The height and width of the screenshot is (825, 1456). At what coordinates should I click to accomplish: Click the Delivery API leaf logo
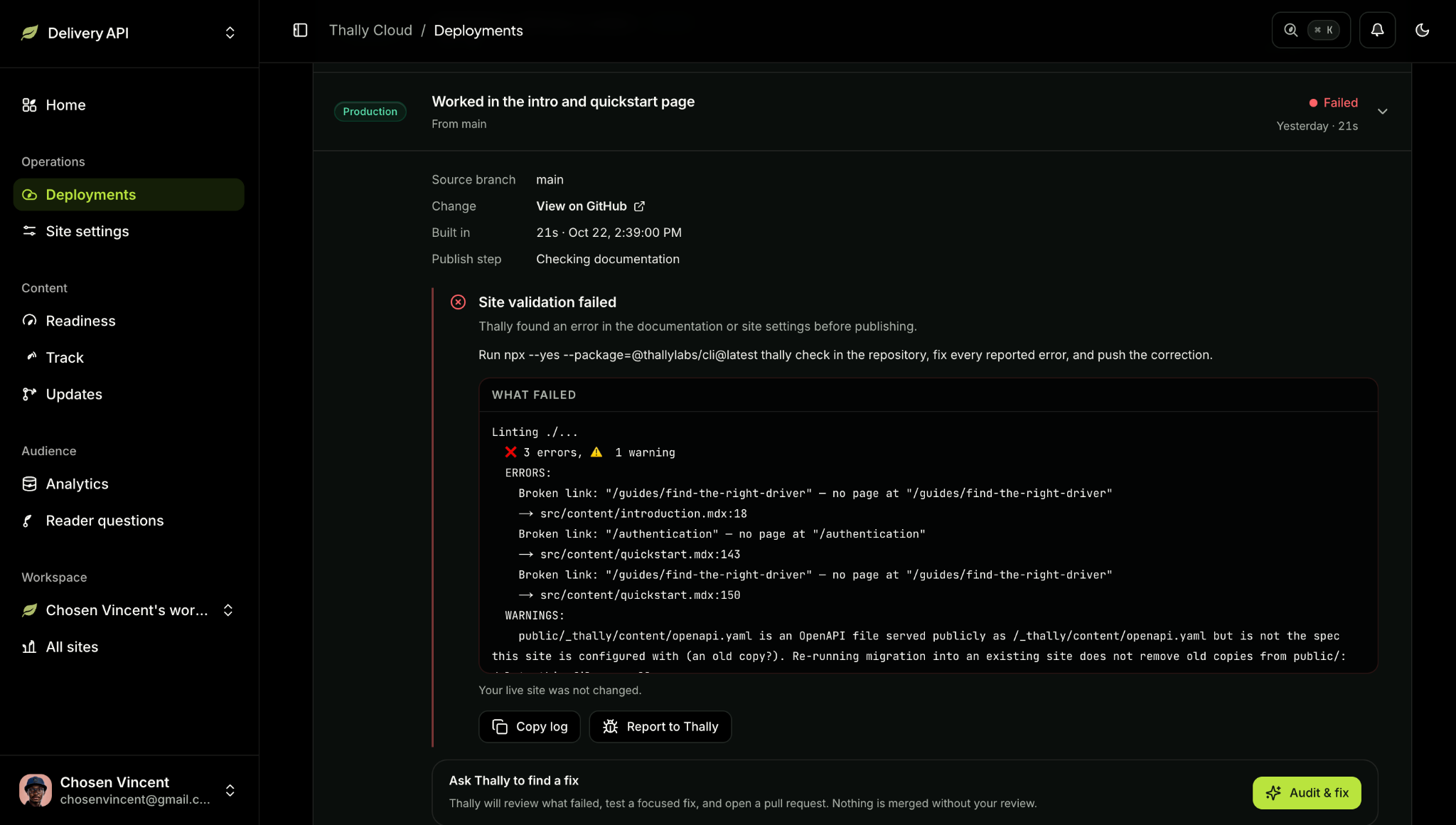point(29,33)
